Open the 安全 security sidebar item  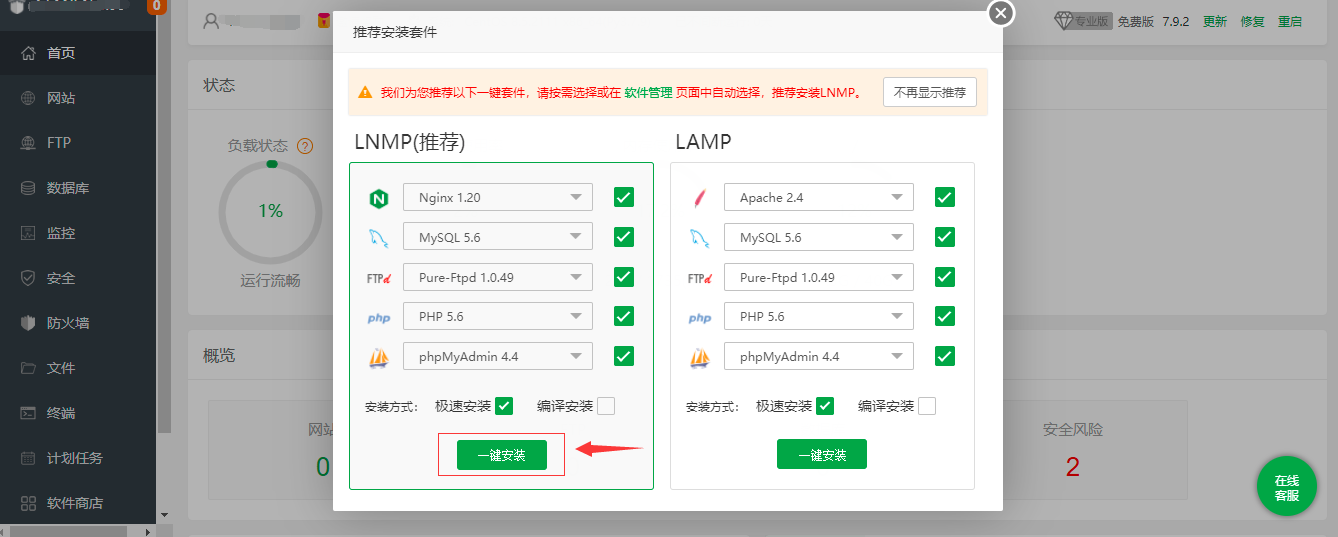click(78, 278)
